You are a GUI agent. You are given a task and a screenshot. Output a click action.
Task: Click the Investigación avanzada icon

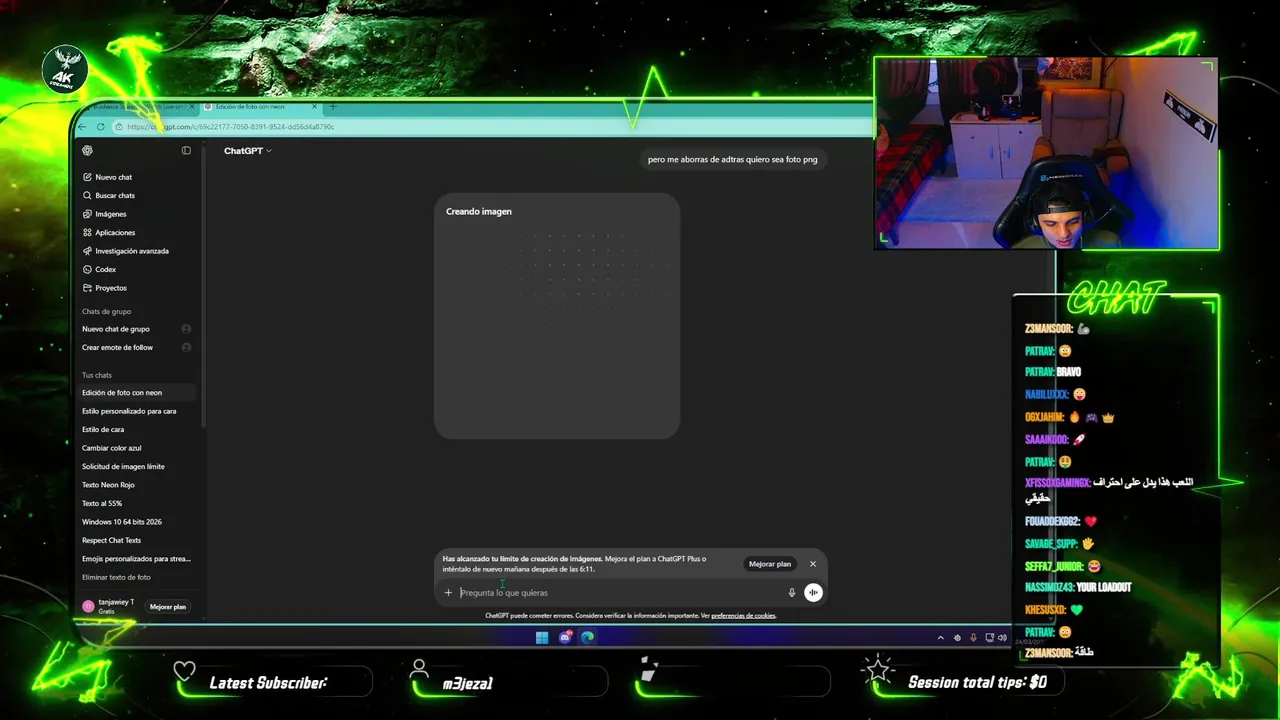88,251
